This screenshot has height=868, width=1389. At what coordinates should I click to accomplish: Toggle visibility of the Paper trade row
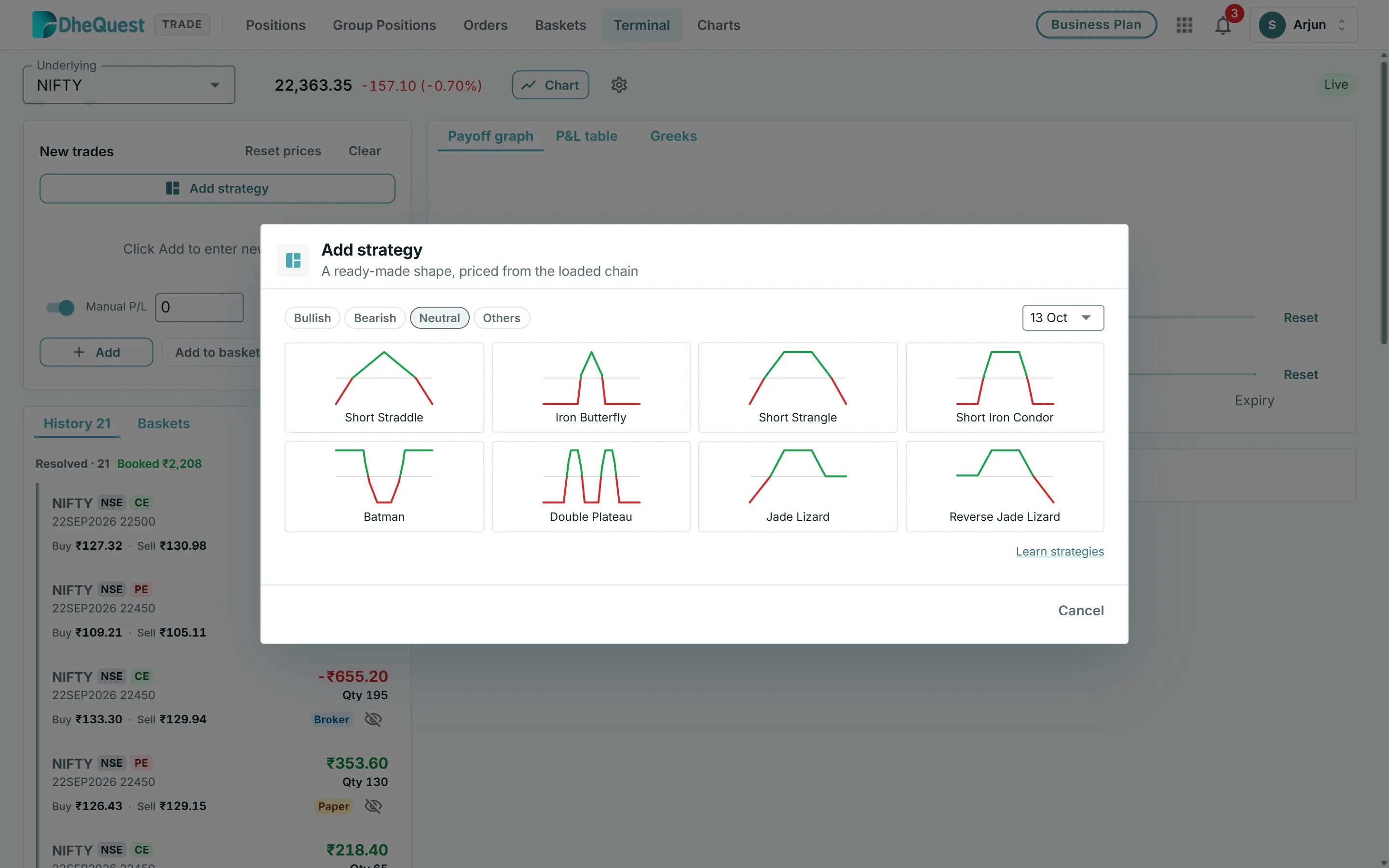(373, 806)
